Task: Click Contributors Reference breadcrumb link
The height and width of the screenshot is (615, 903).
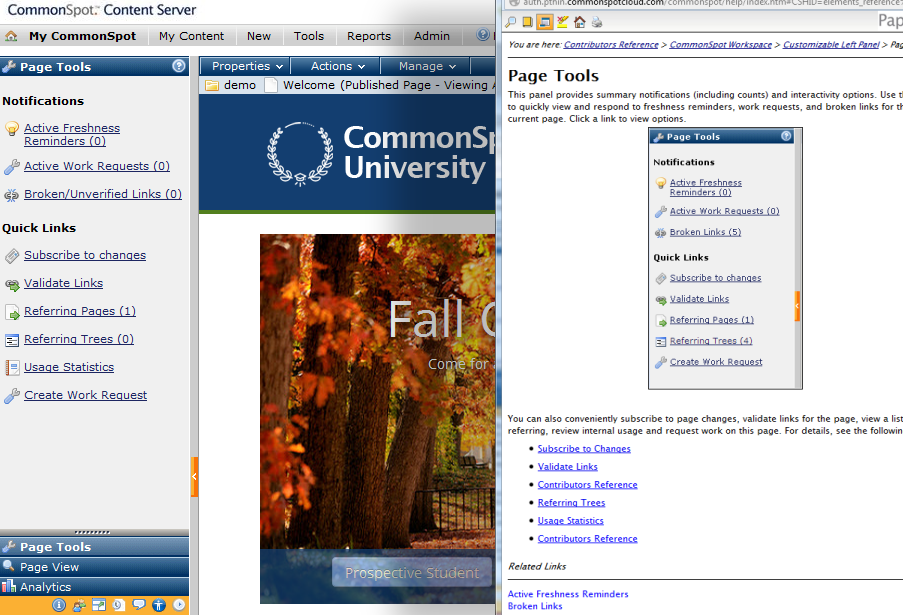Action: (610, 45)
